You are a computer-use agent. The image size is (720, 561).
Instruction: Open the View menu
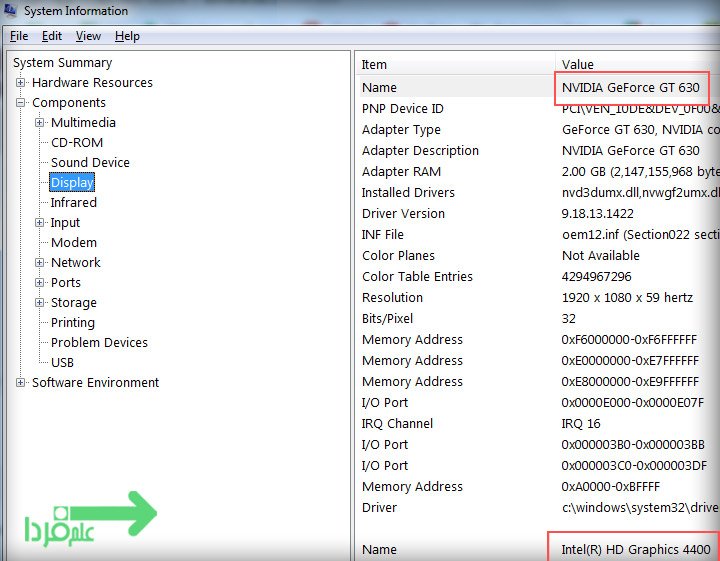pos(88,36)
